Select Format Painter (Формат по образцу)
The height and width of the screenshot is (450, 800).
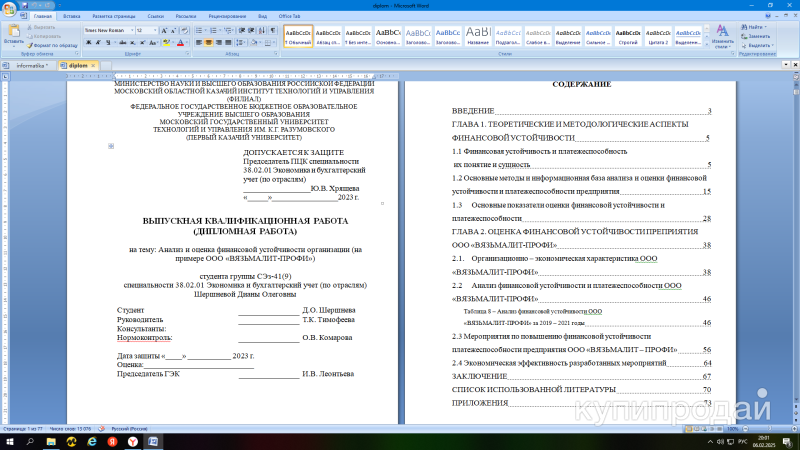[54, 46]
